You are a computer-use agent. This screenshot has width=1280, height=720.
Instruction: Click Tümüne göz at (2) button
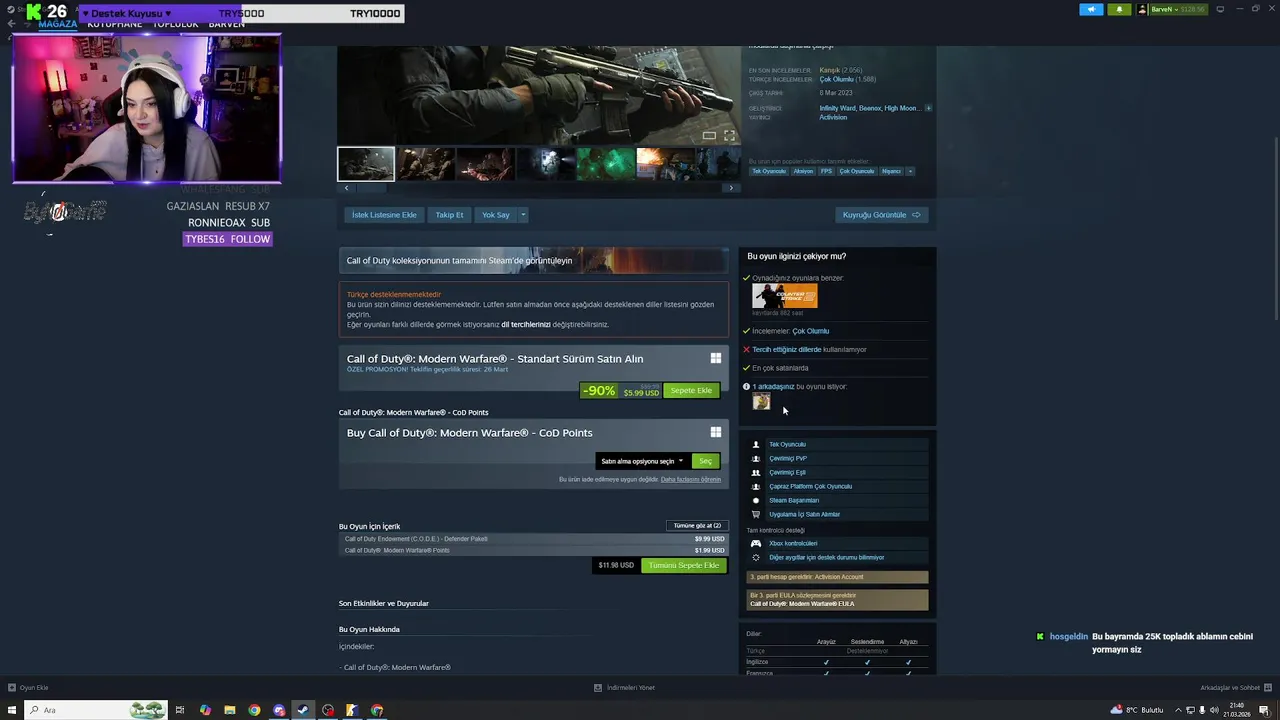[x=697, y=525]
